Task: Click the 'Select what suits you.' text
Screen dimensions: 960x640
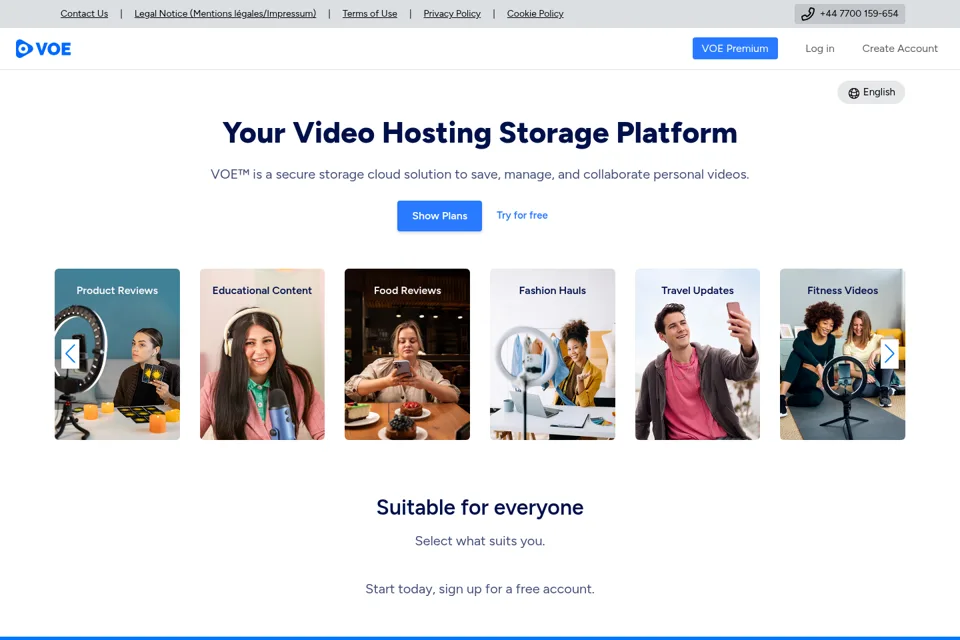Action: [x=479, y=541]
